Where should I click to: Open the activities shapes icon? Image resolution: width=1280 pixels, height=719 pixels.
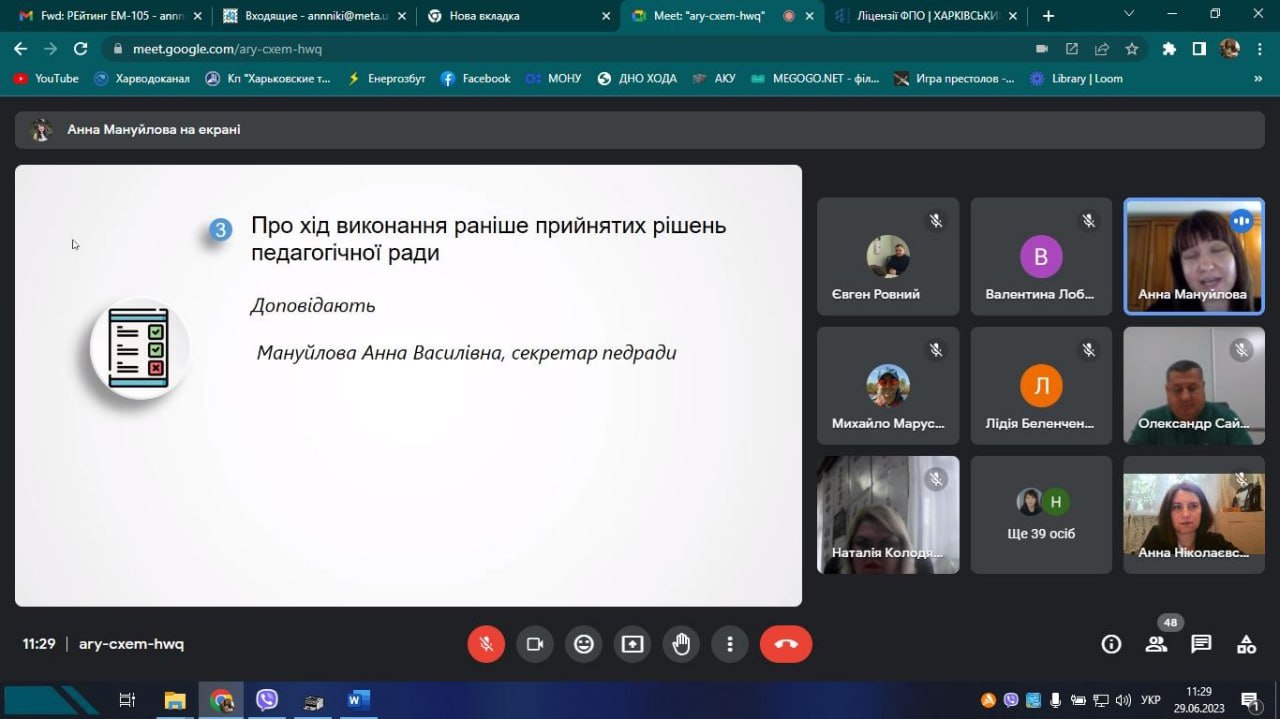1246,644
